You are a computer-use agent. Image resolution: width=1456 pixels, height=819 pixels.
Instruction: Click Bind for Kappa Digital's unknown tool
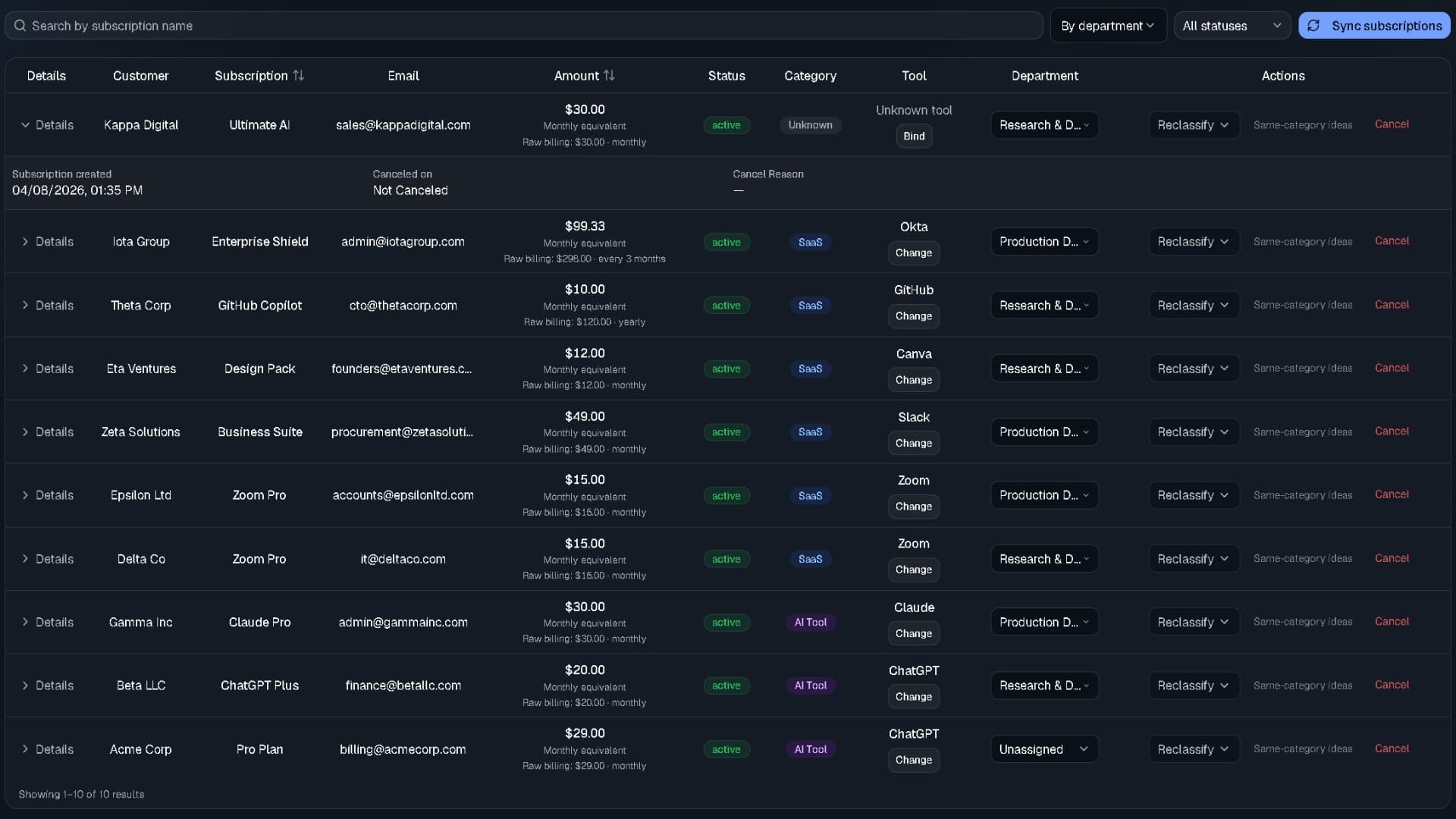(x=914, y=136)
